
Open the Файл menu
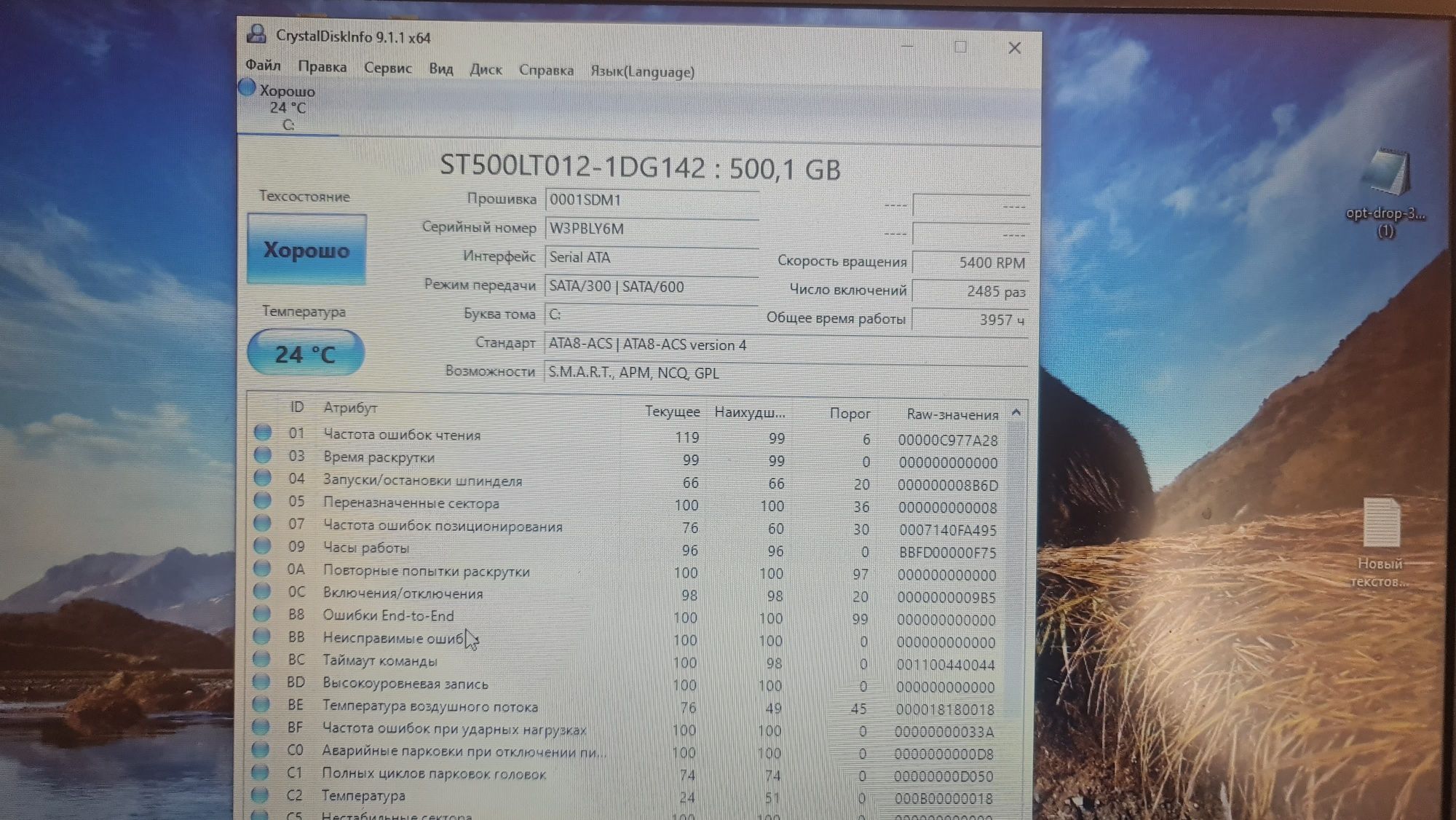tap(263, 65)
